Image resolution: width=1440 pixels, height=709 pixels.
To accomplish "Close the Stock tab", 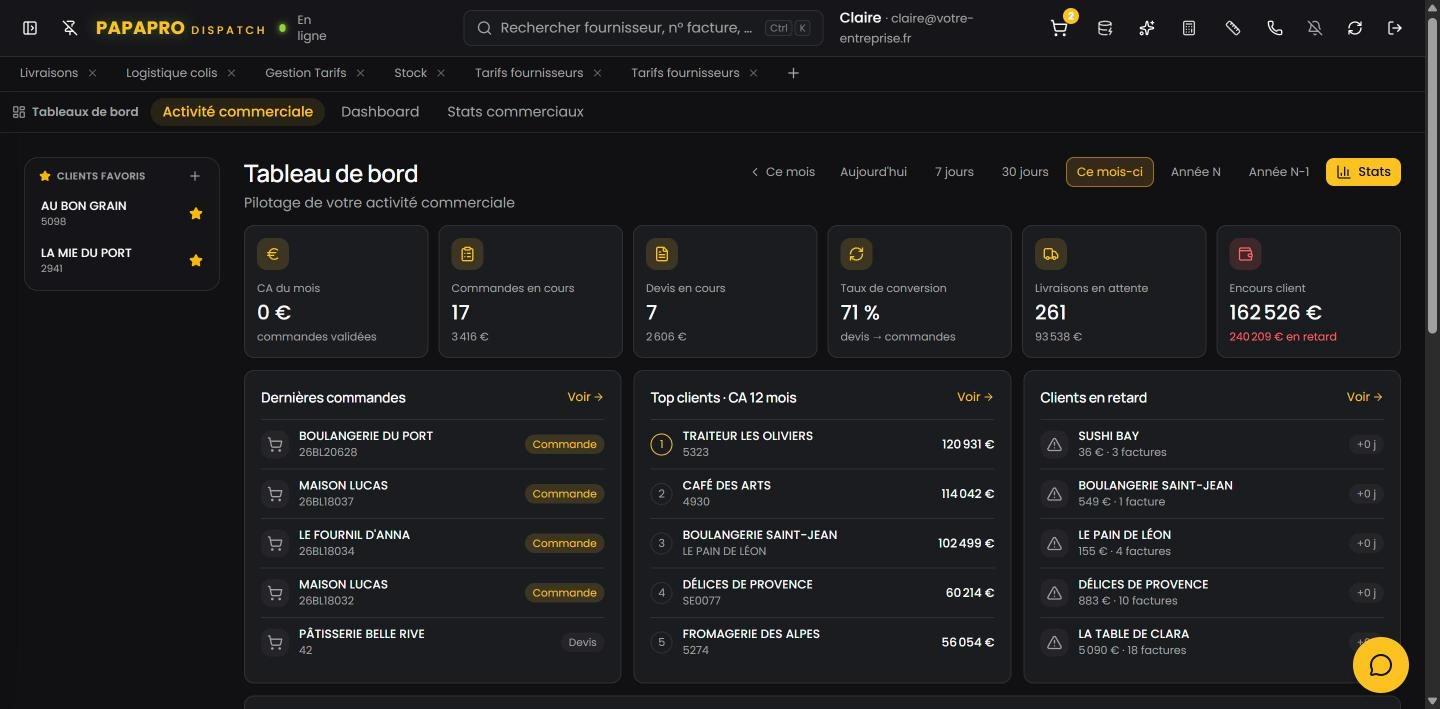I will click(x=441, y=73).
